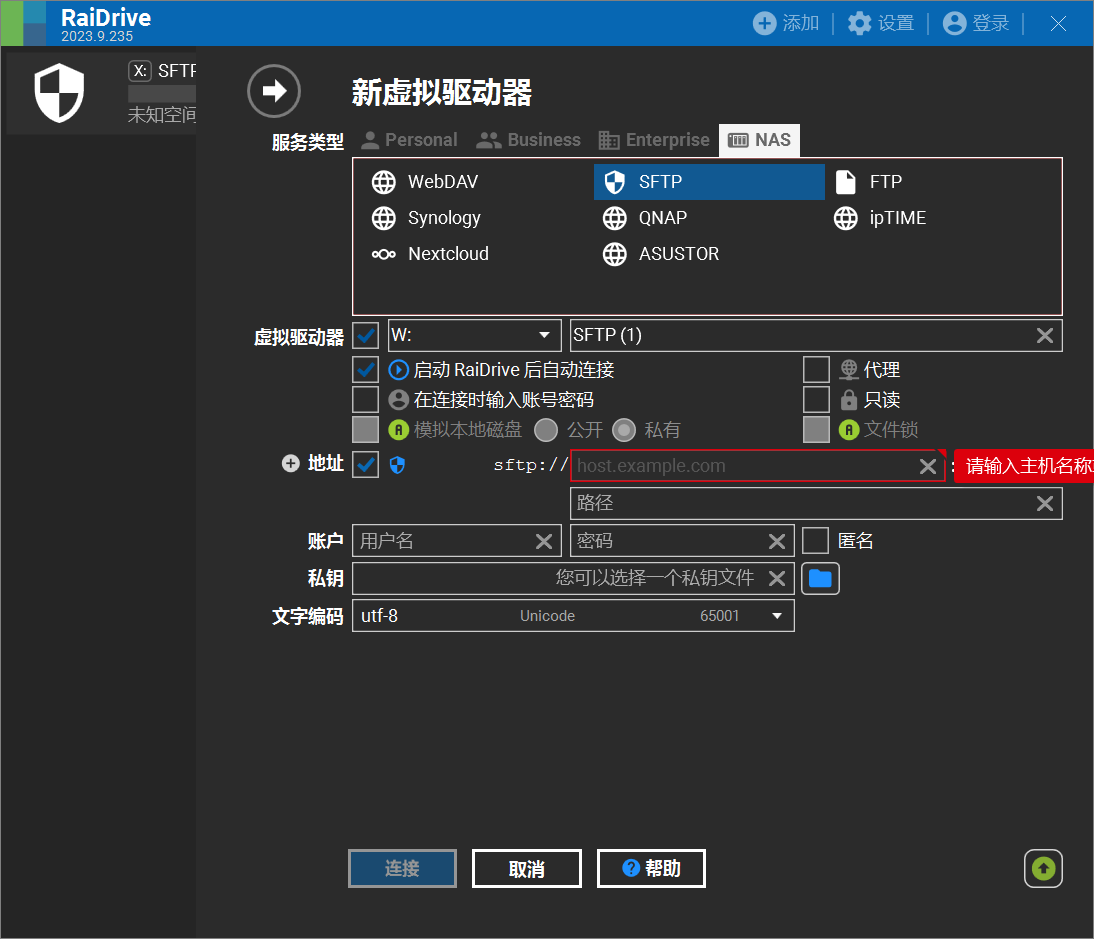The image size is (1094, 939).
Task: Select 公开 radio button
Action: click(546, 430)
